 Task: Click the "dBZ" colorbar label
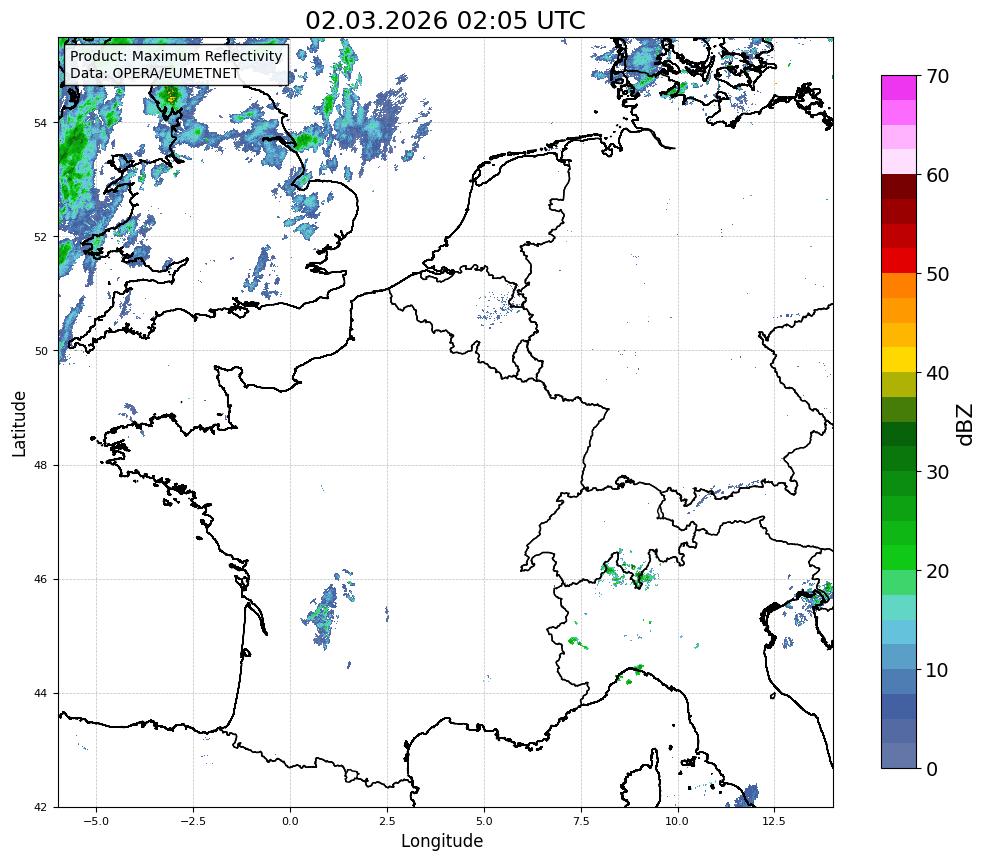coord(966,425)
